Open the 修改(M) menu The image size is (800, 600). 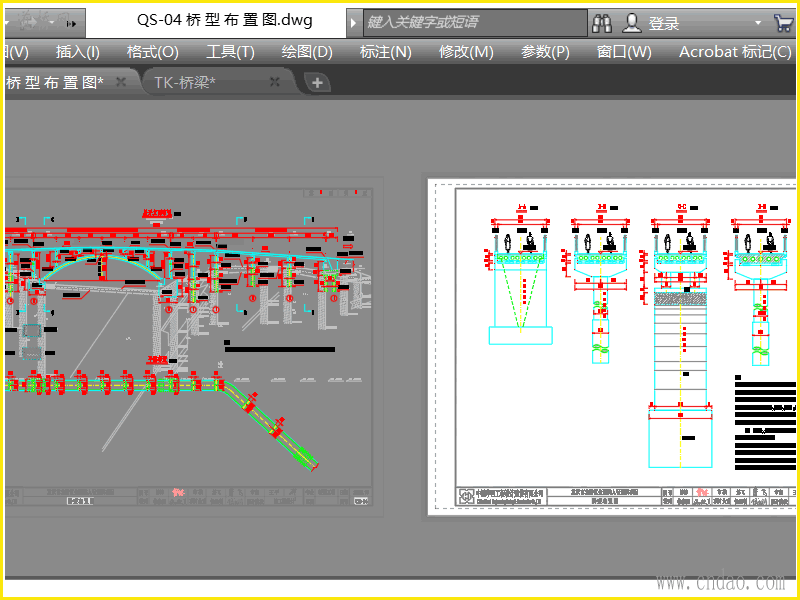[466, 52]
